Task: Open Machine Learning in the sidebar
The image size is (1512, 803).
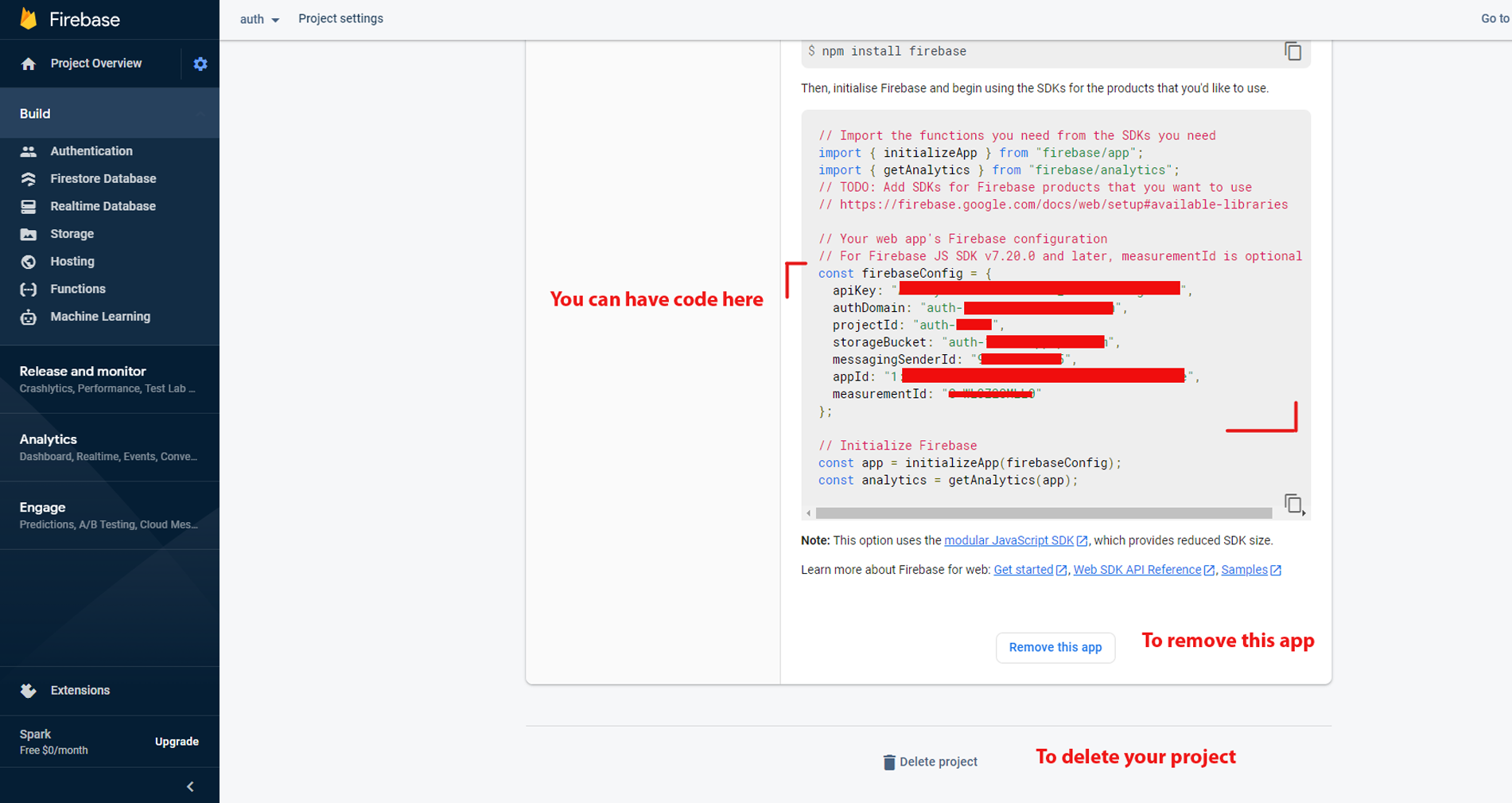Action: point(99,317)
